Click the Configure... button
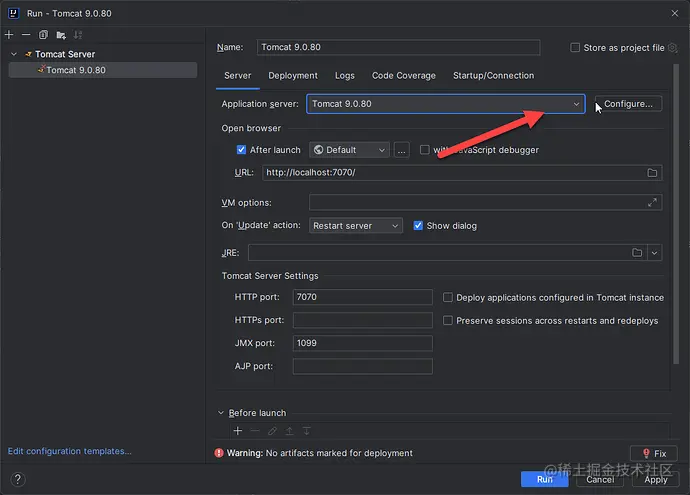Image resolution: width=690 pixels, height=495 pixels. 628,104
